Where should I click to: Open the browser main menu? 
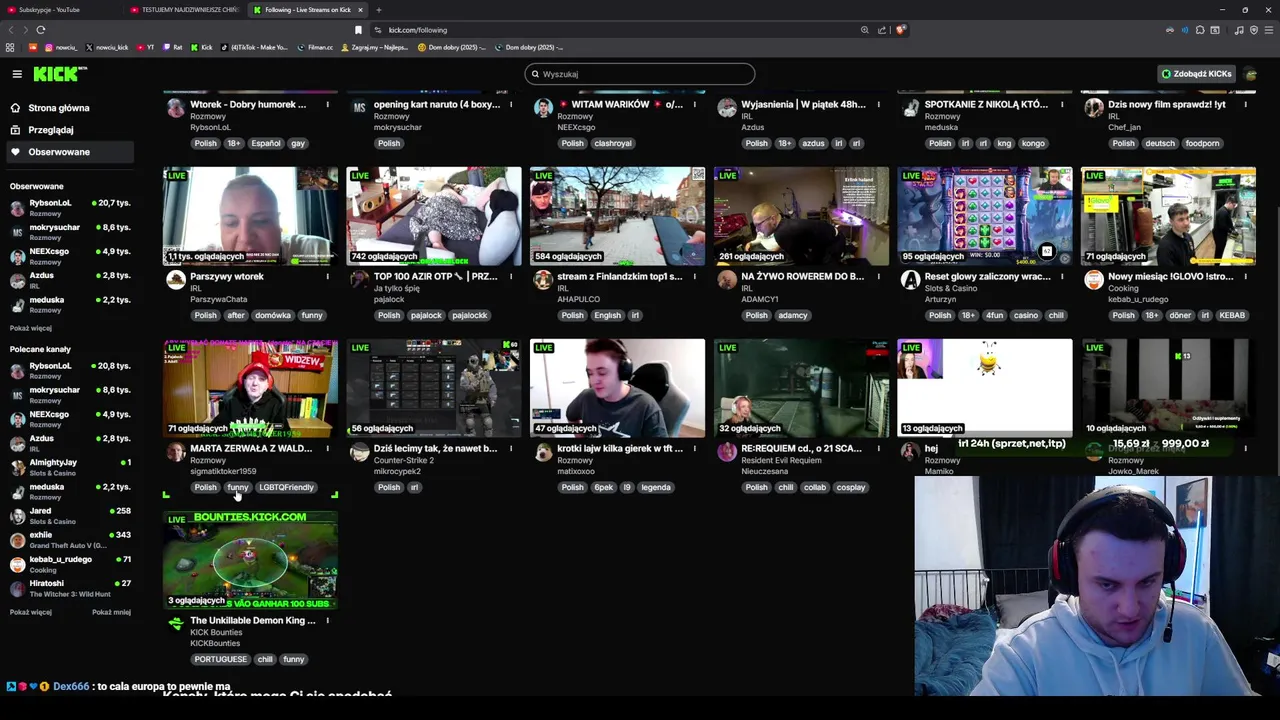pyautogui.click(x=1268, y=30)
